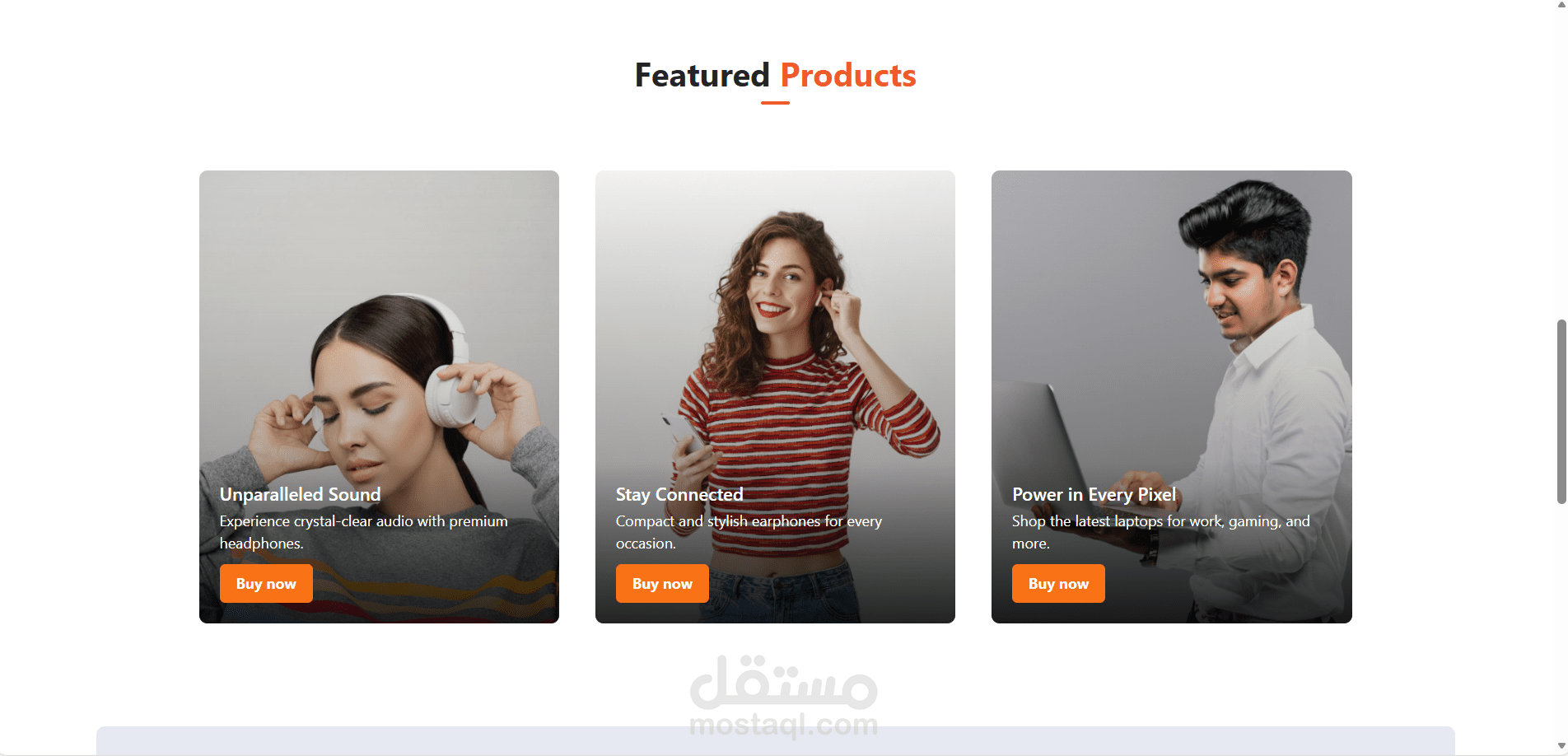Click the orange underline below the heading
The height and width of the screenshot is (756, 1568).
[x=775, y=103]
